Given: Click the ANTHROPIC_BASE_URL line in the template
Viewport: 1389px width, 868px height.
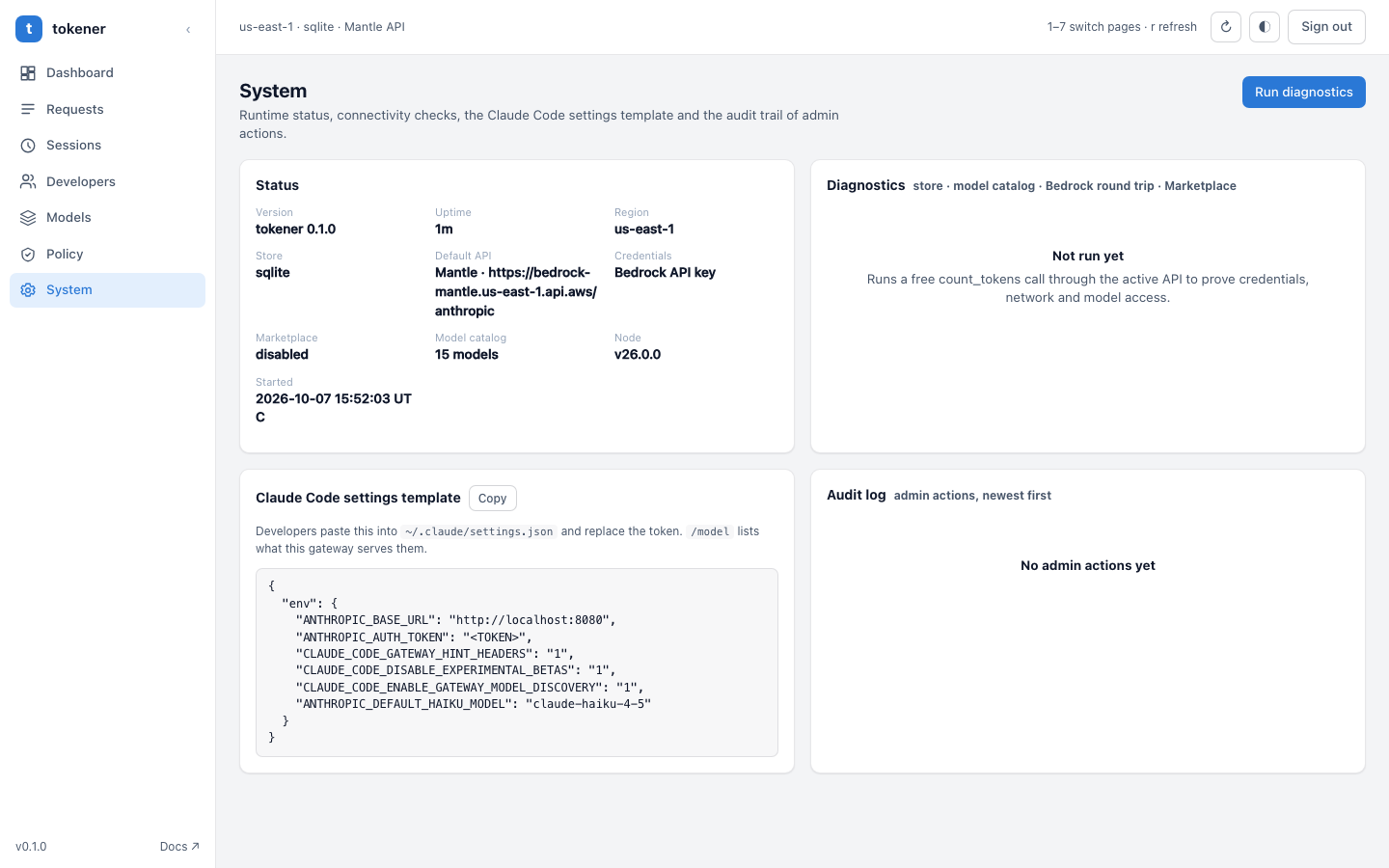Looking at the screenshot, I should tap(455, 620).
